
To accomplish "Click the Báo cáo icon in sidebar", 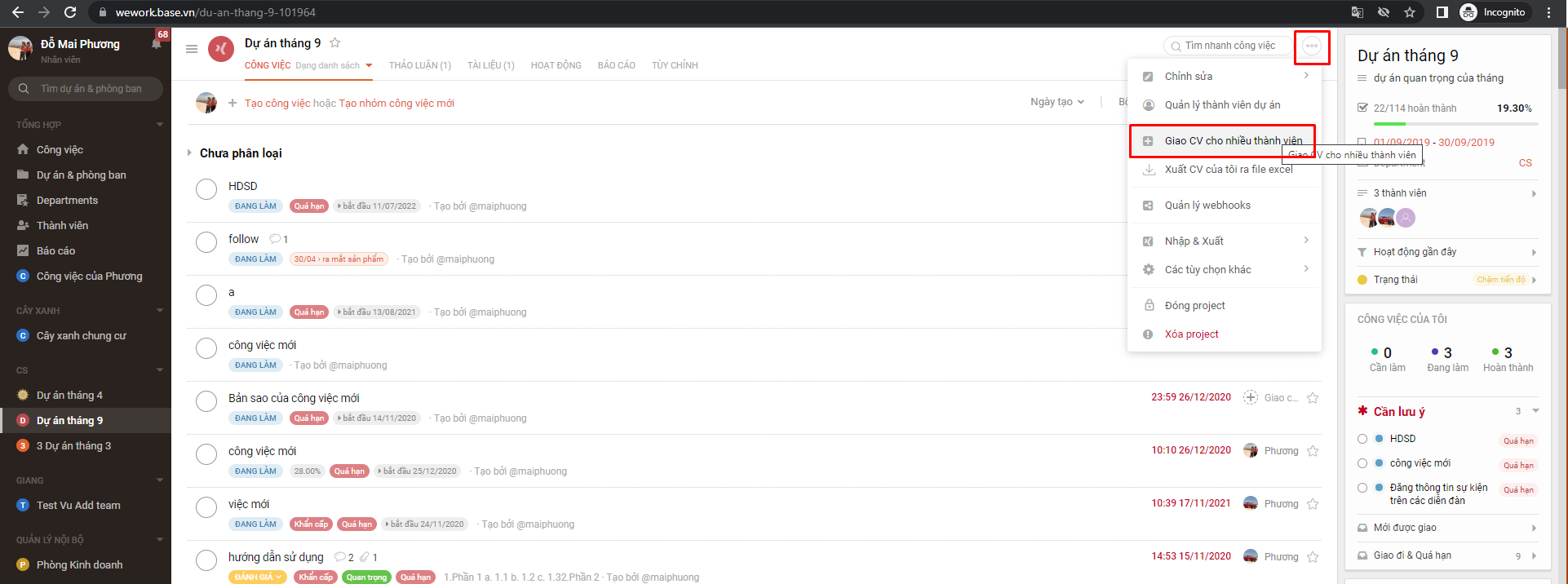I will pyautogui.click(x=23, y=250).
